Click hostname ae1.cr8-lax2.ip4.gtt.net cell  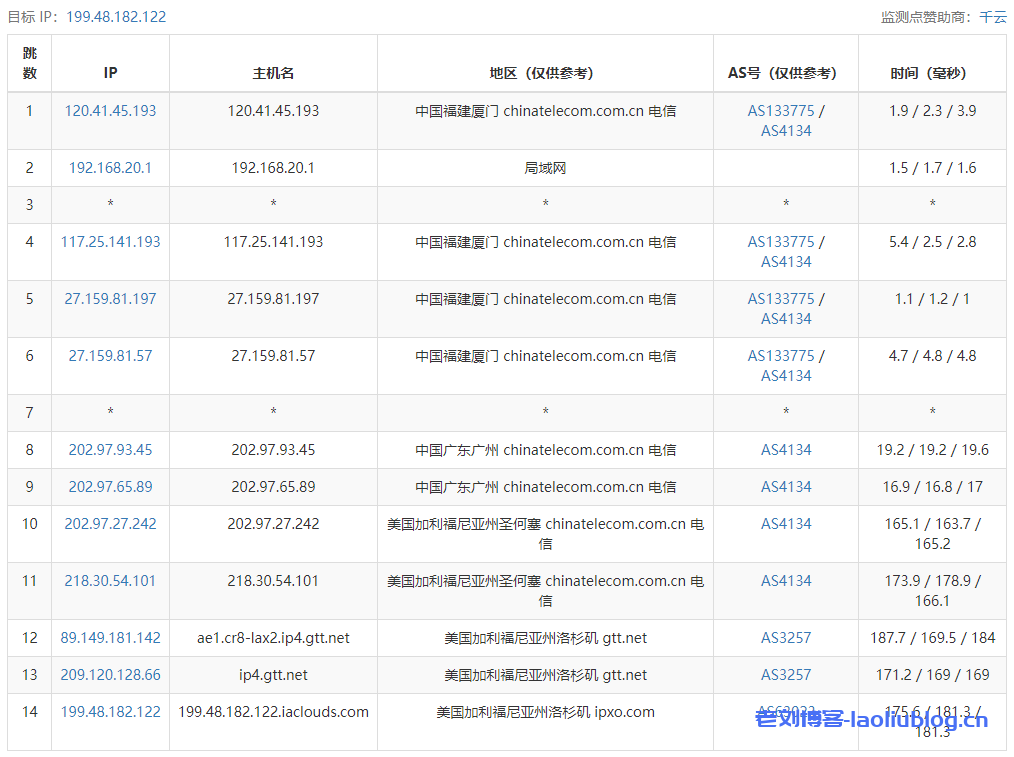click(273, 638)
